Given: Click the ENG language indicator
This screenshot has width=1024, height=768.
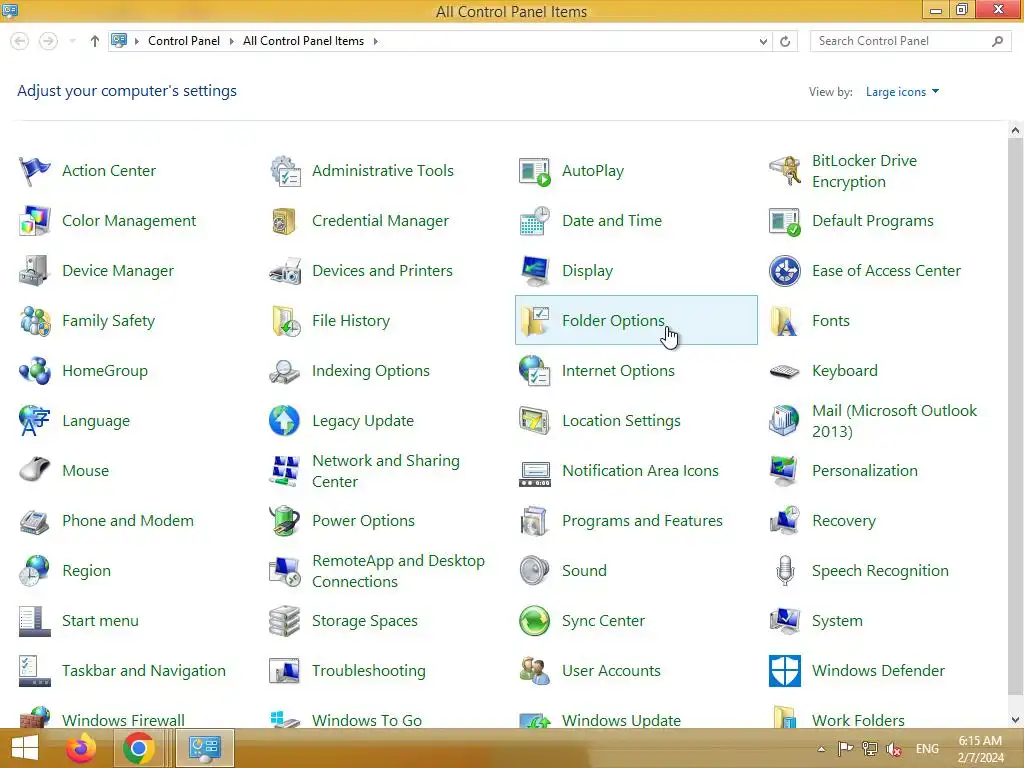Looking at the screenshot, I should point(927,749).
